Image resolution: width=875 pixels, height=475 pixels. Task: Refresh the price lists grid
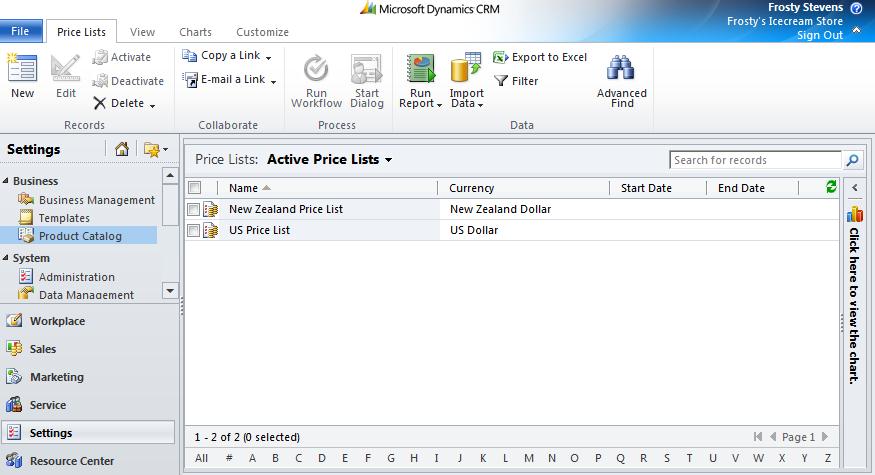831,187
